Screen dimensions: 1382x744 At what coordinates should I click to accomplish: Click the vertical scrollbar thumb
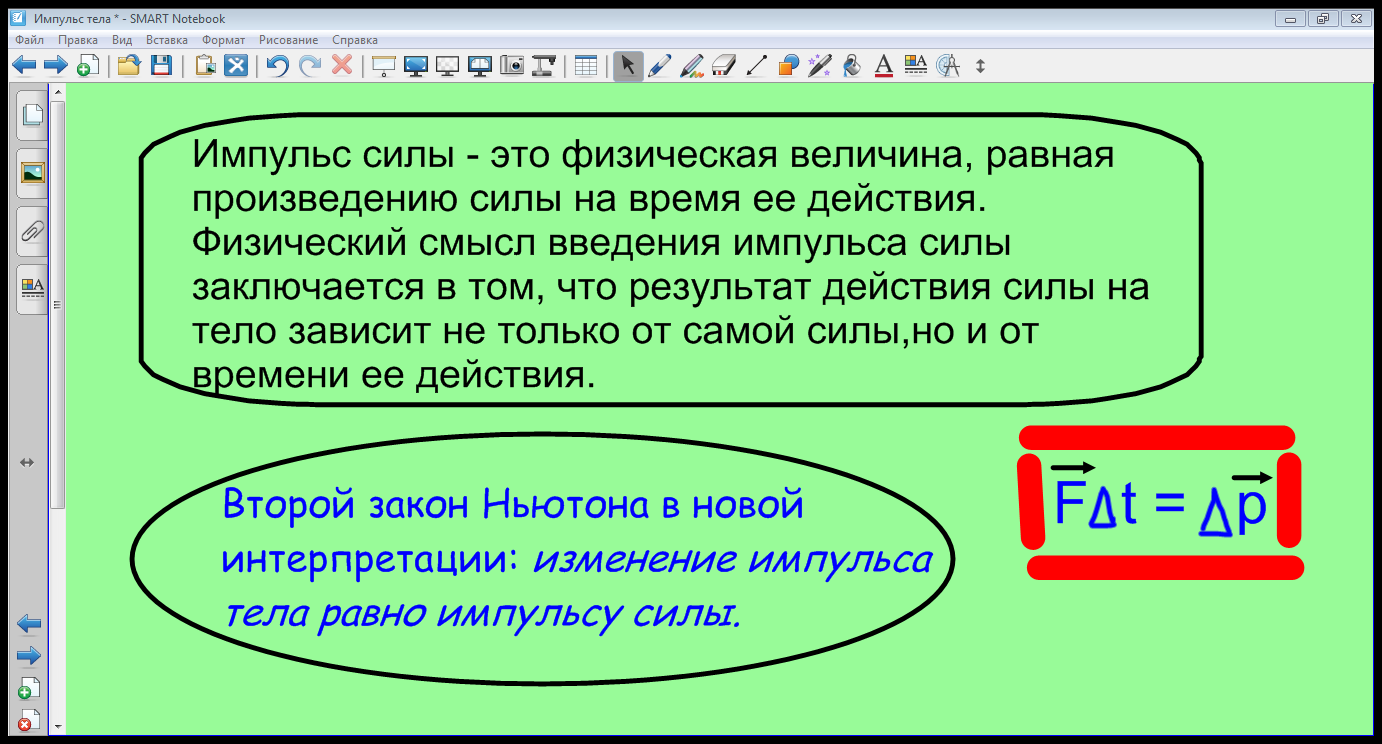pos(58,304)
